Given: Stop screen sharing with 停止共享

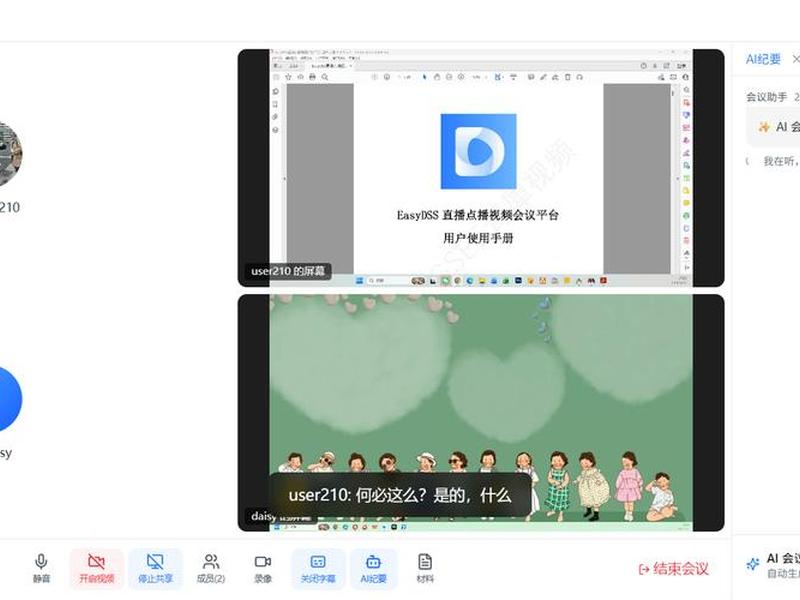Looking at the screenshot, I should click(x=155, y=568).
